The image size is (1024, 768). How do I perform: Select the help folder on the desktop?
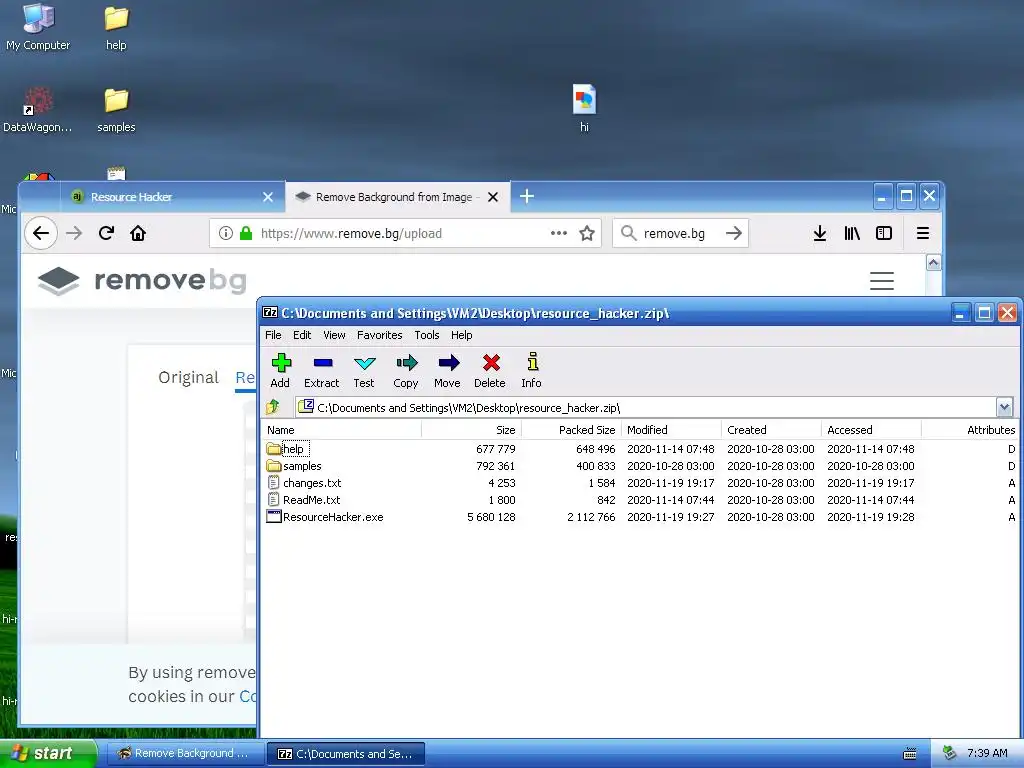point(116,29)
